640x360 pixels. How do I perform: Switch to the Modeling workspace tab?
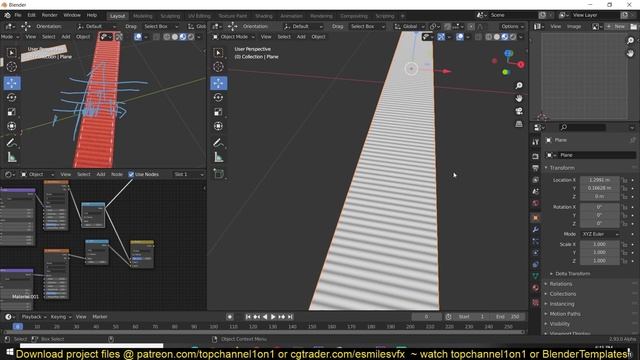[x=142, y=16]
